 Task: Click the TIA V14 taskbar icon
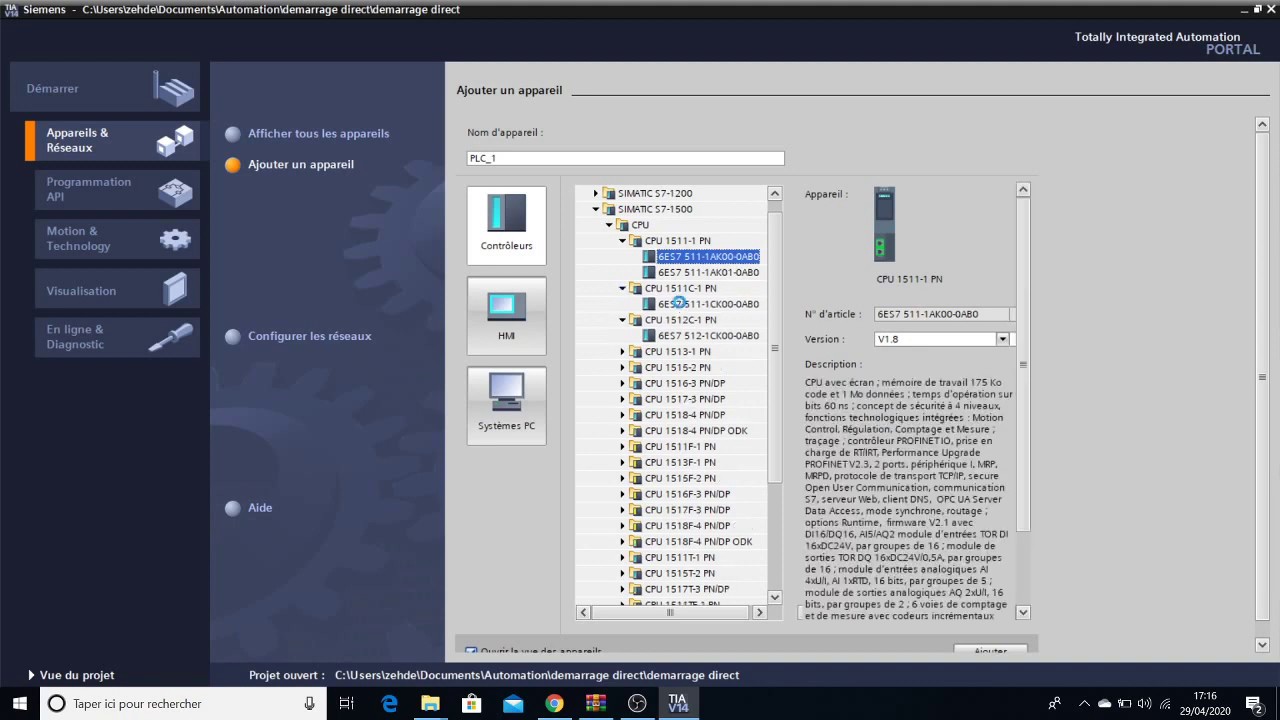[x=678, y=703]
